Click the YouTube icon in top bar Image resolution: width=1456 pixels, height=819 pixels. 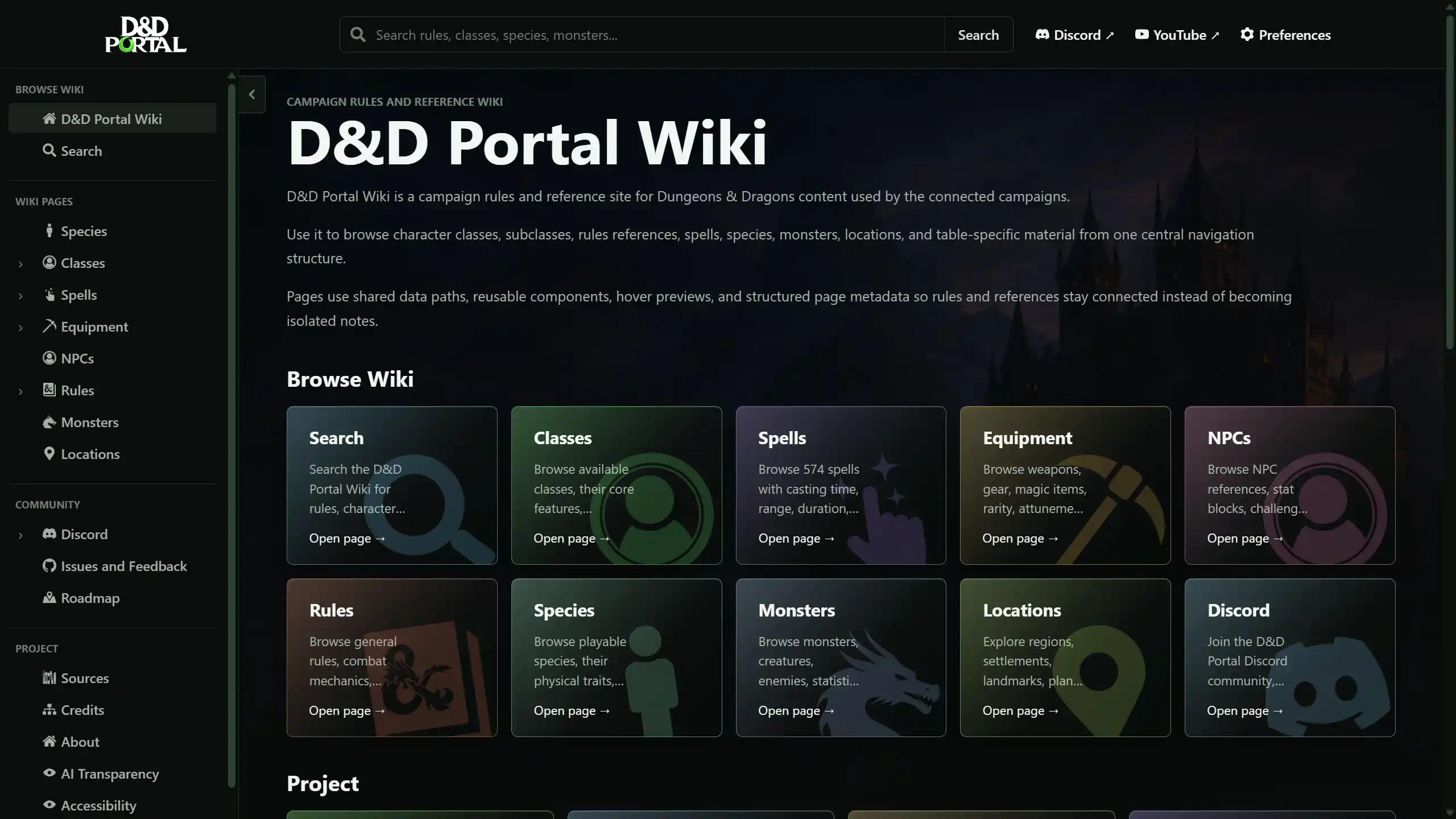click(1141, 35)
